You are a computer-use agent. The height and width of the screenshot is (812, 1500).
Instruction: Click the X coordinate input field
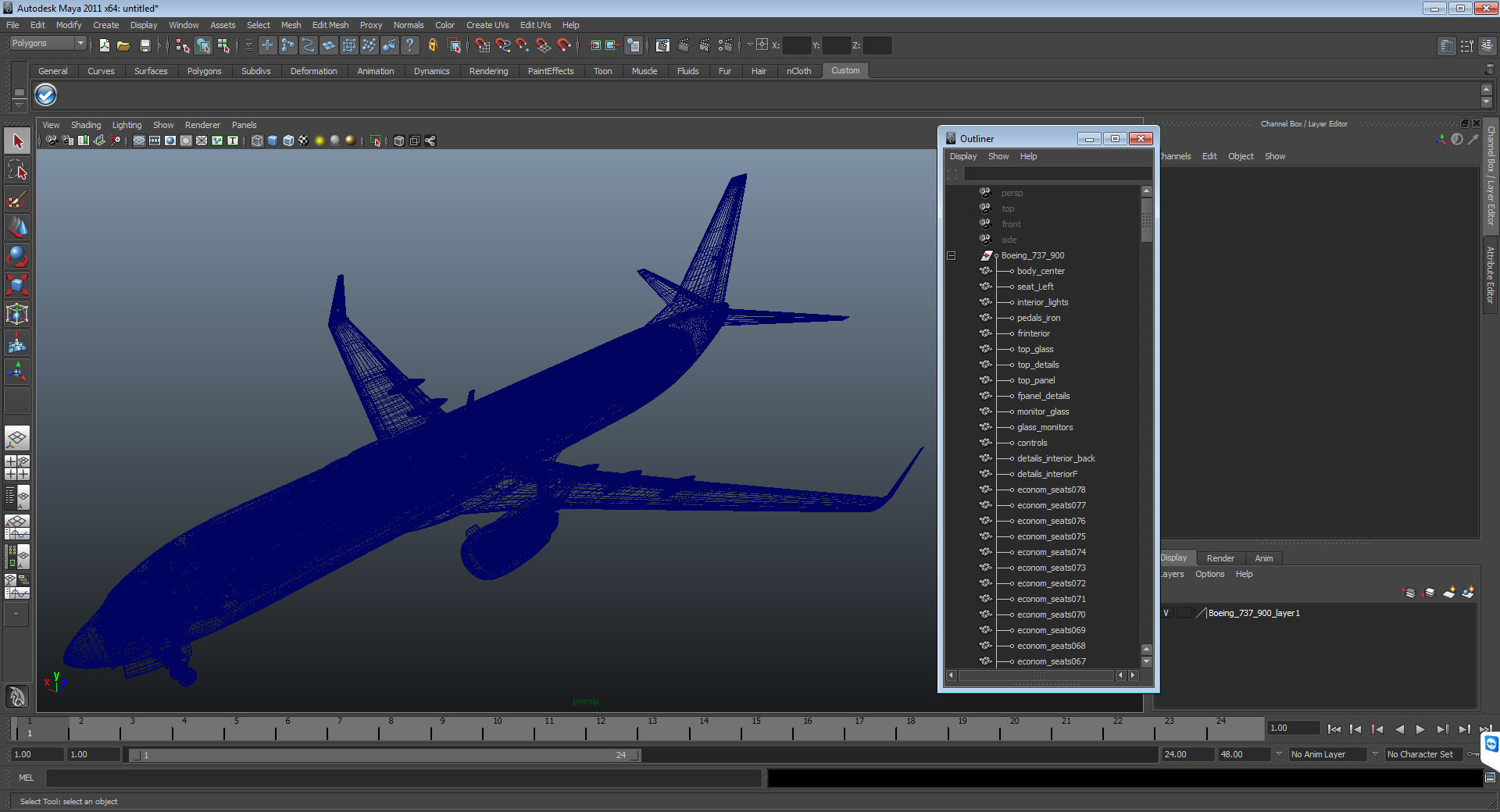[x=796, y=45]
